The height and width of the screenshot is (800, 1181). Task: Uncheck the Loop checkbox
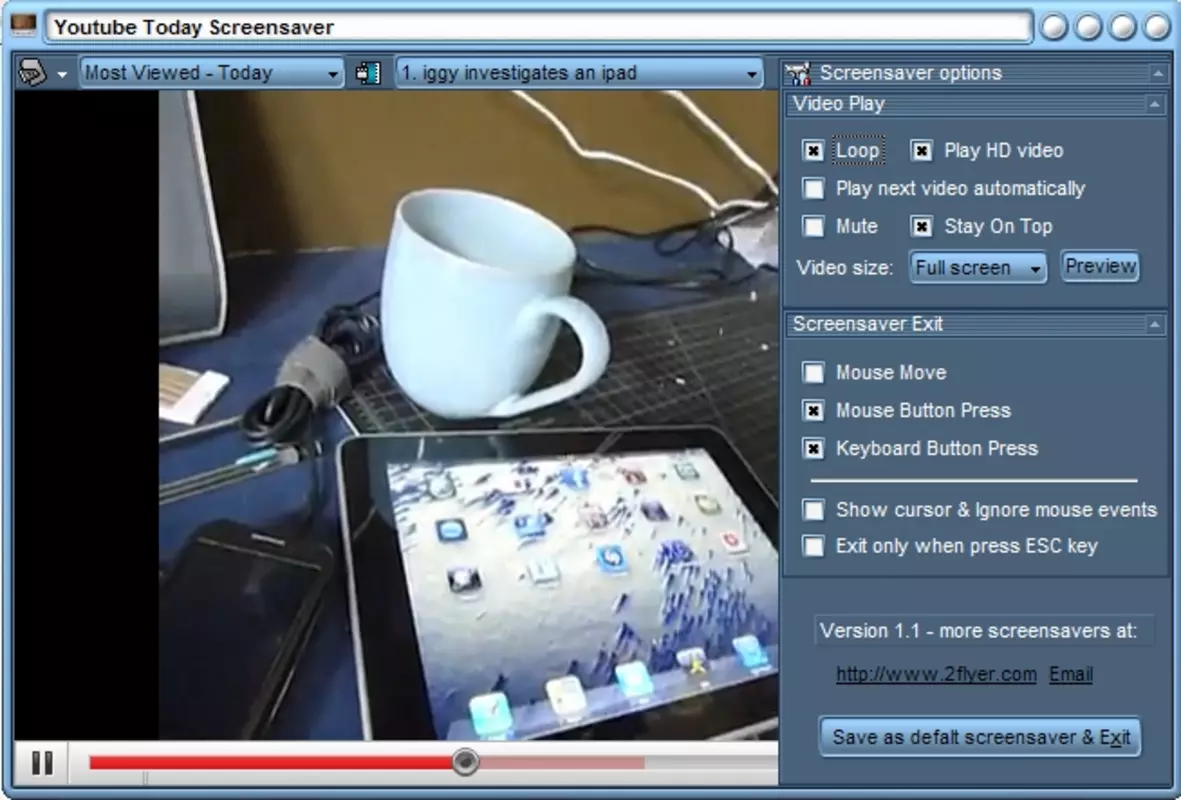pos(813,151)
